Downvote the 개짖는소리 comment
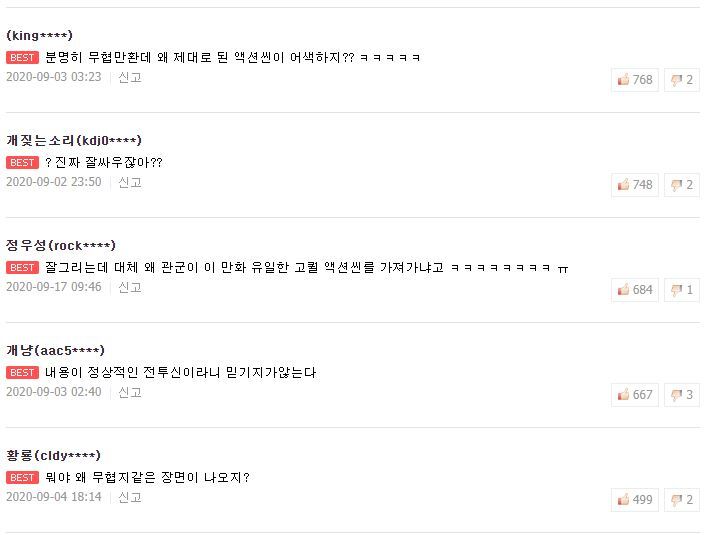 (682, 185)
